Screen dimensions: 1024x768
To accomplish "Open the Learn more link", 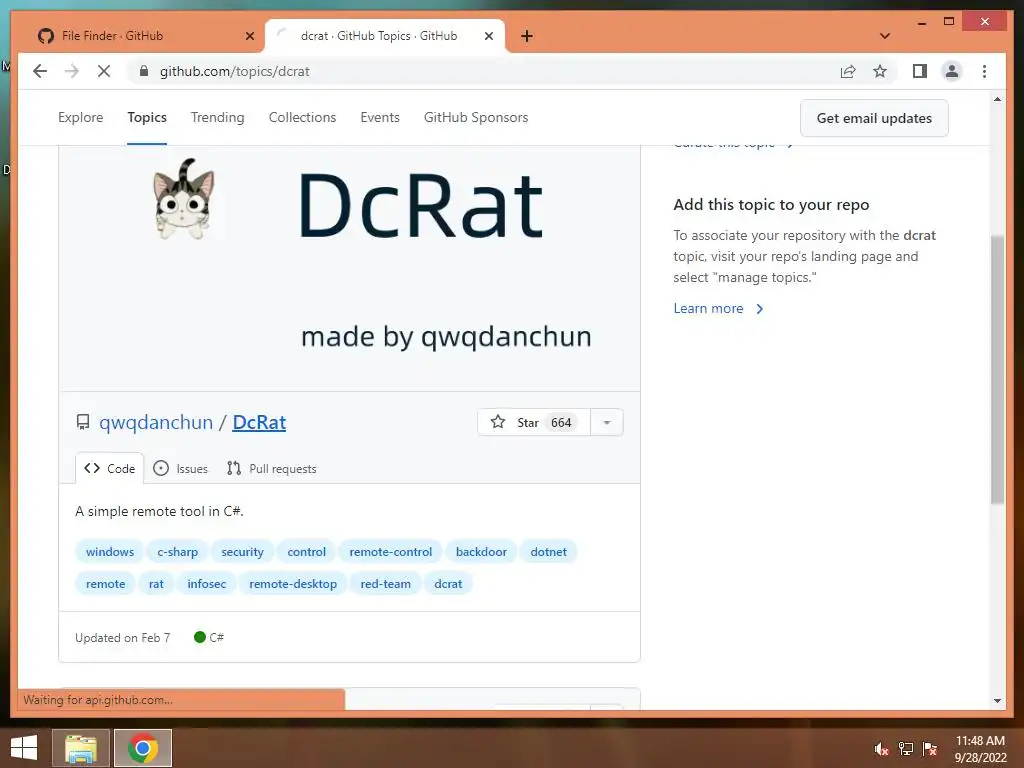I will pos(718,308).
